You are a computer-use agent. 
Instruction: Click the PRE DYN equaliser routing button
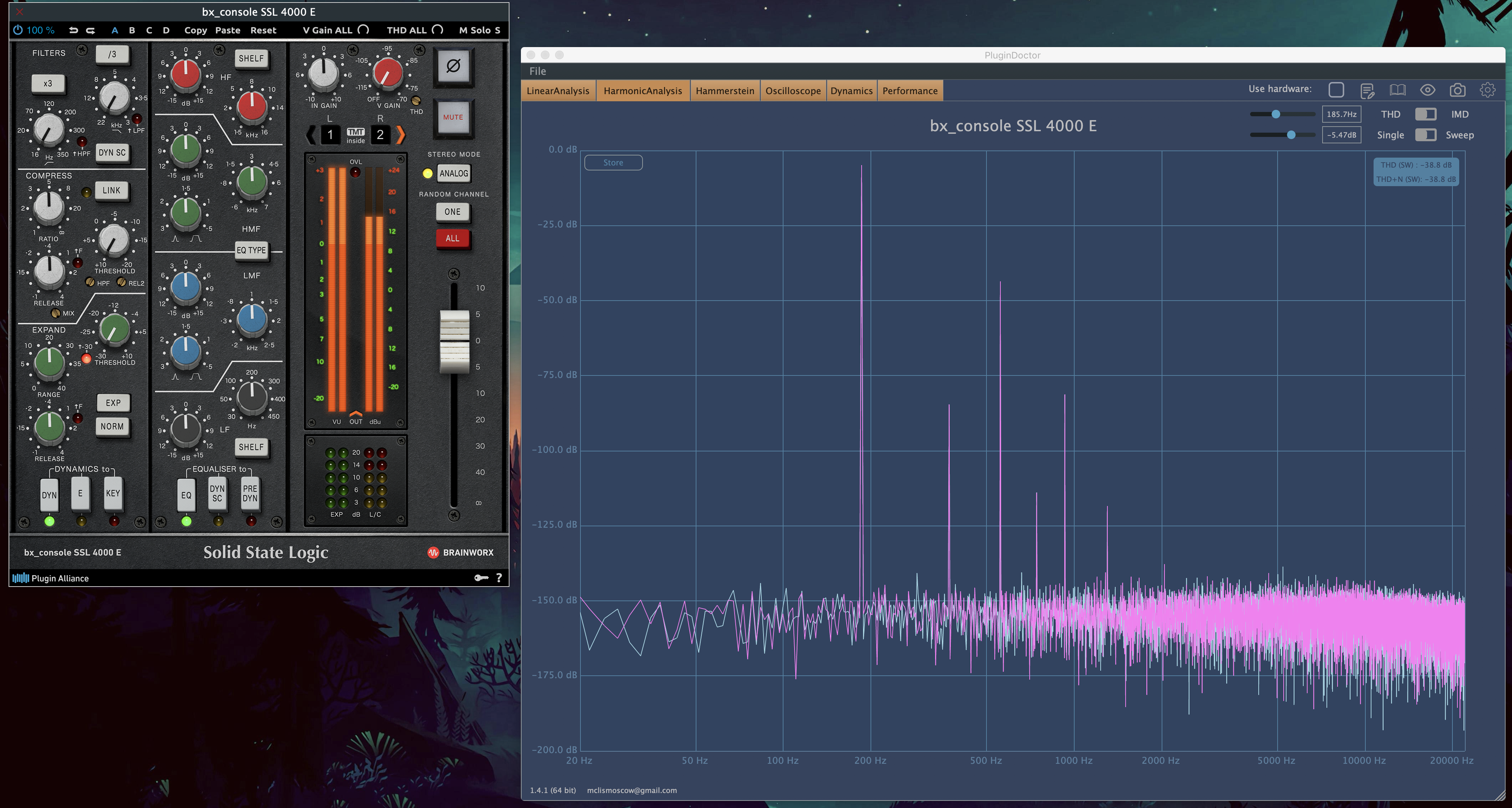pos(250,494)
